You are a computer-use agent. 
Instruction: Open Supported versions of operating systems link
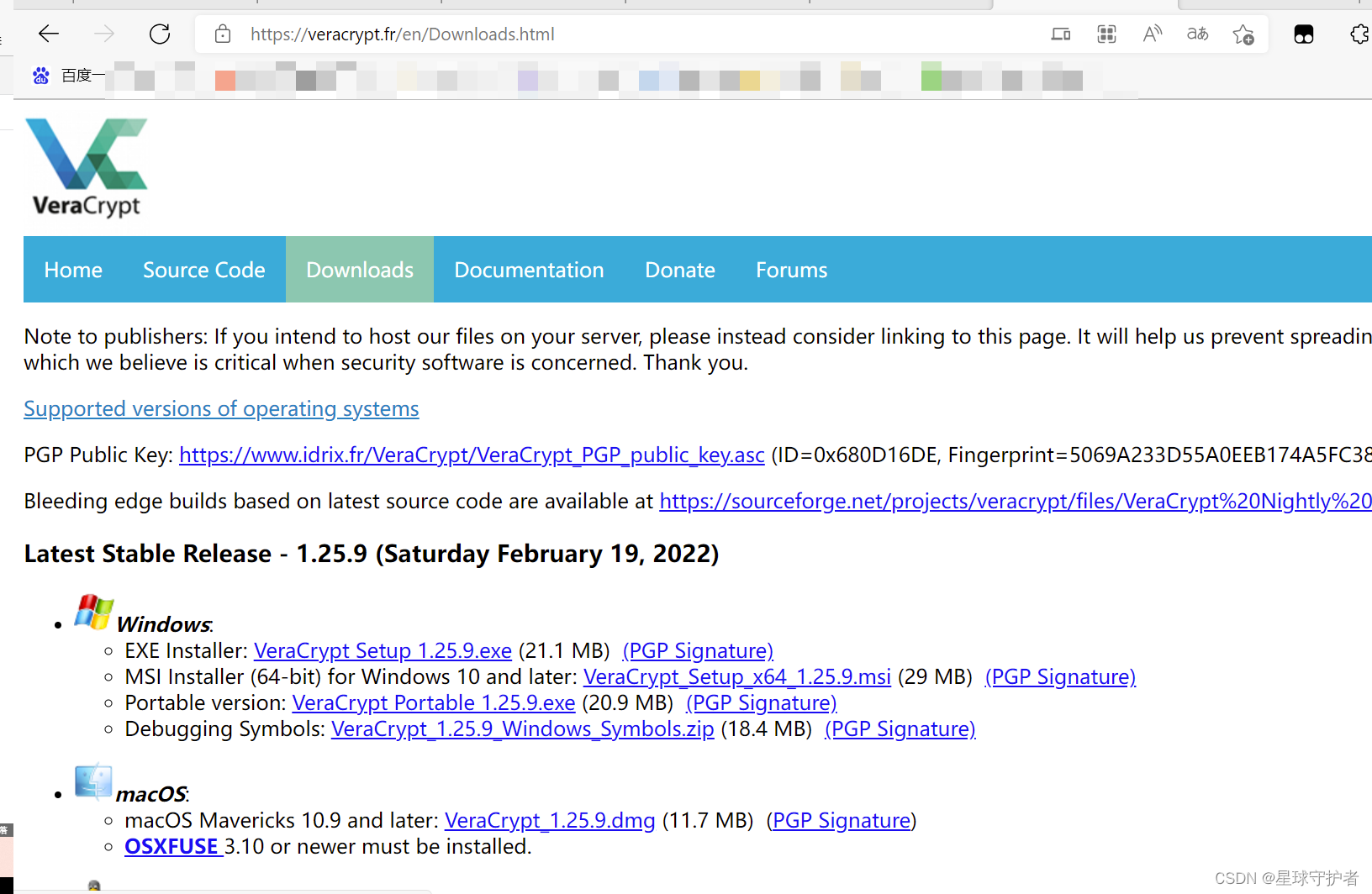(x=221, y=409)
